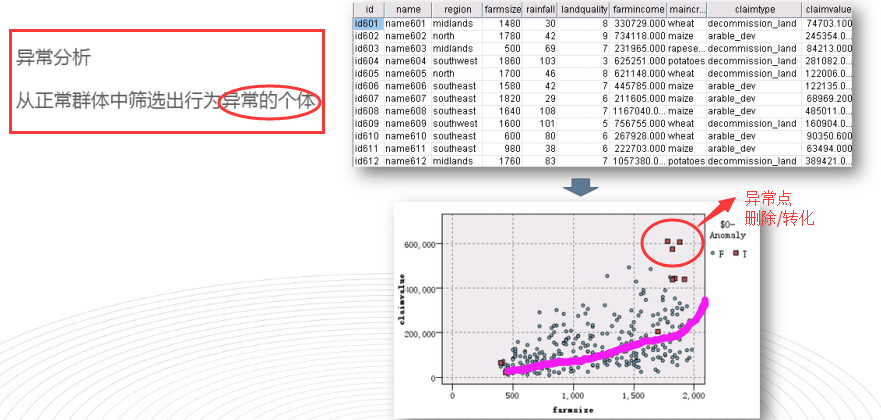Click claimvalue 74703.100
The height and width of the screenshot is (420, 881).
point(828,24)
